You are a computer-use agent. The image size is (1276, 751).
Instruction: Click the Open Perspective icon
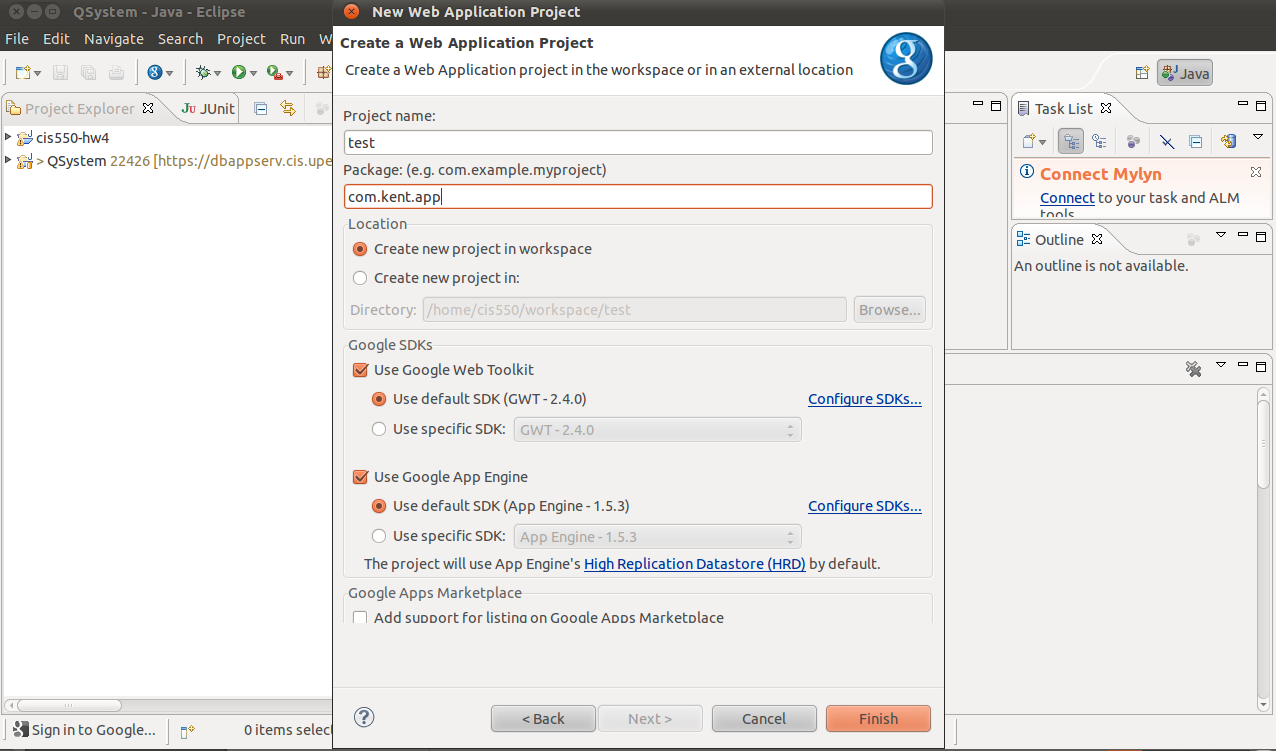(x=1142, y=73)
